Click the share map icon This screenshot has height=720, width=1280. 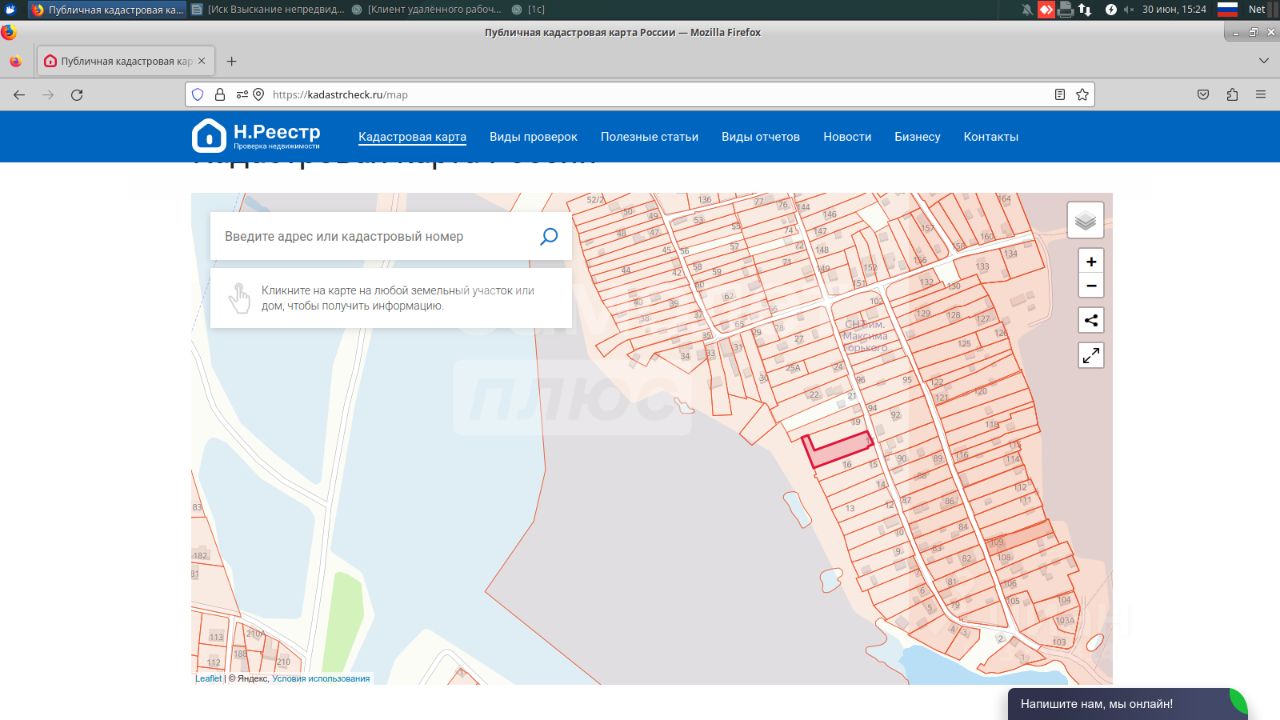click(x=1091, y=321)
